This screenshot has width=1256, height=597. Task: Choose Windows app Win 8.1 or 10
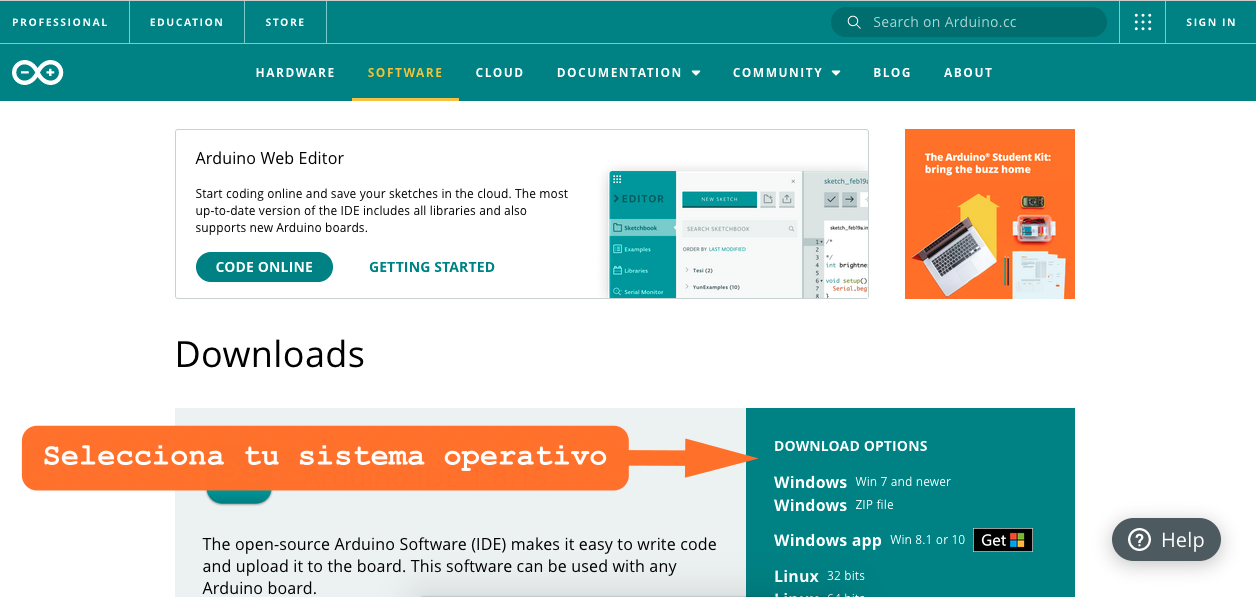coord(870,540)
